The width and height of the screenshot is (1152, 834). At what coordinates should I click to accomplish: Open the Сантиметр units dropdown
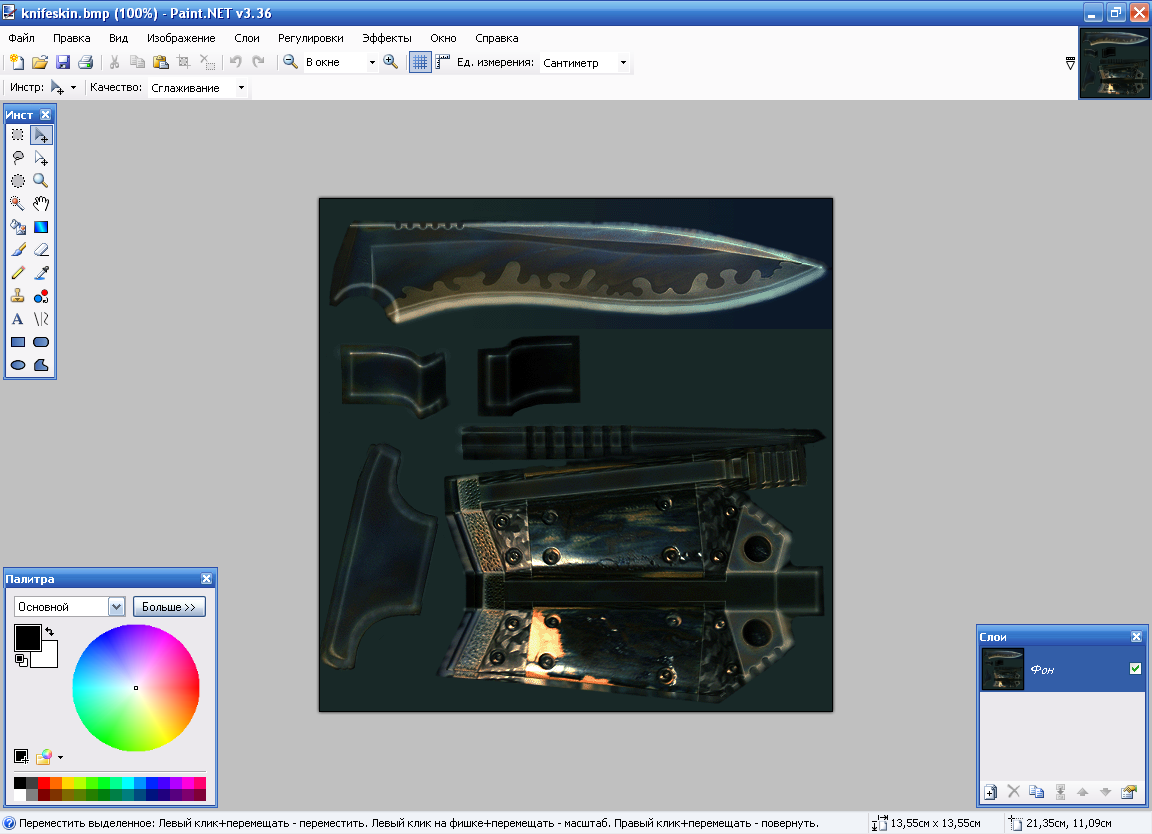tap(623, 62)
